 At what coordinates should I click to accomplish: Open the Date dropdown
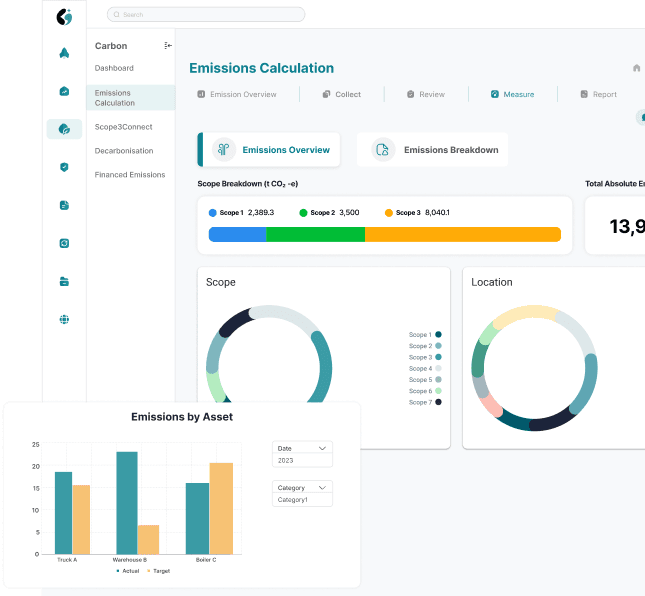coord(302,449)
